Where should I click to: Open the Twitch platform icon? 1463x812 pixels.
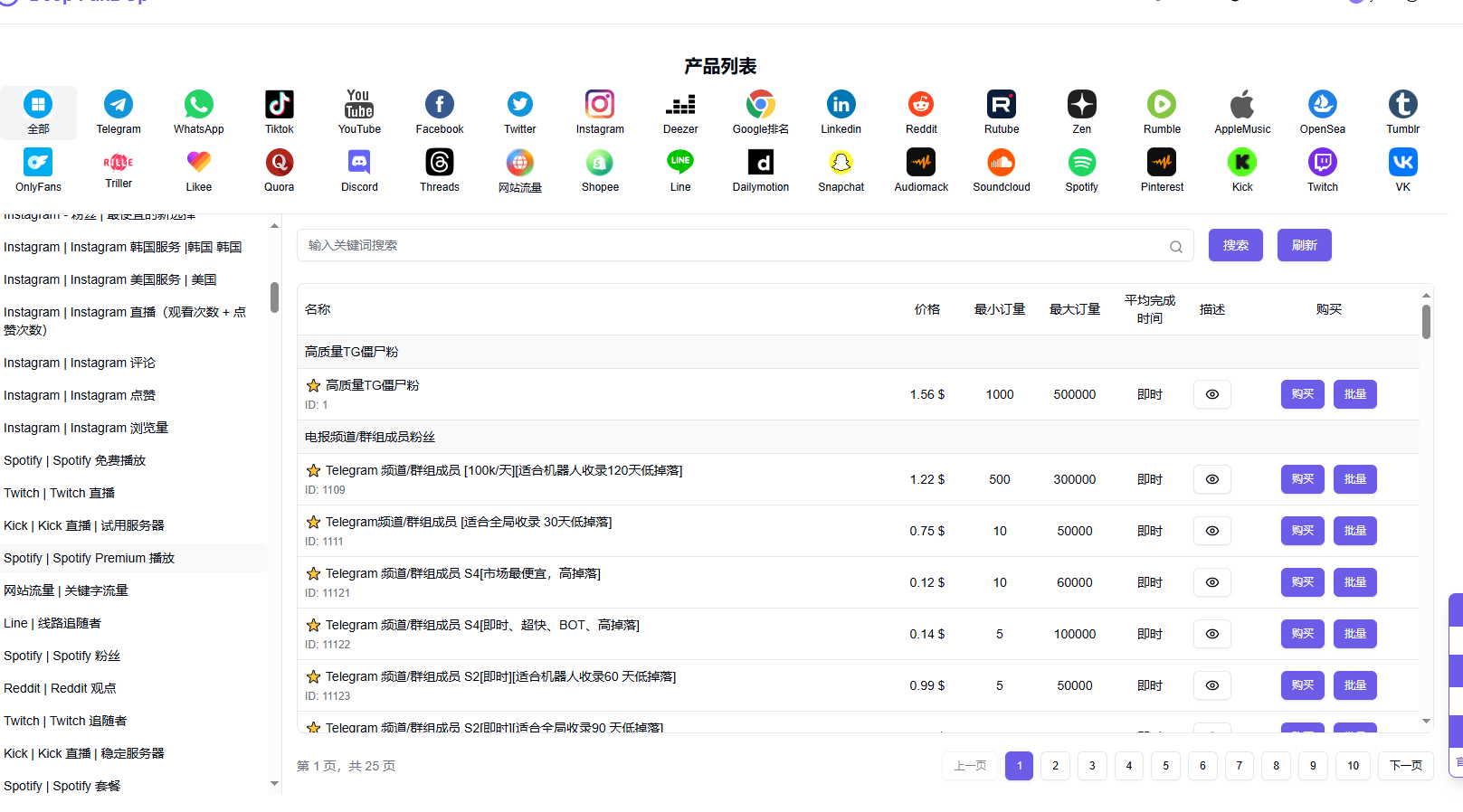[1323, 162]
